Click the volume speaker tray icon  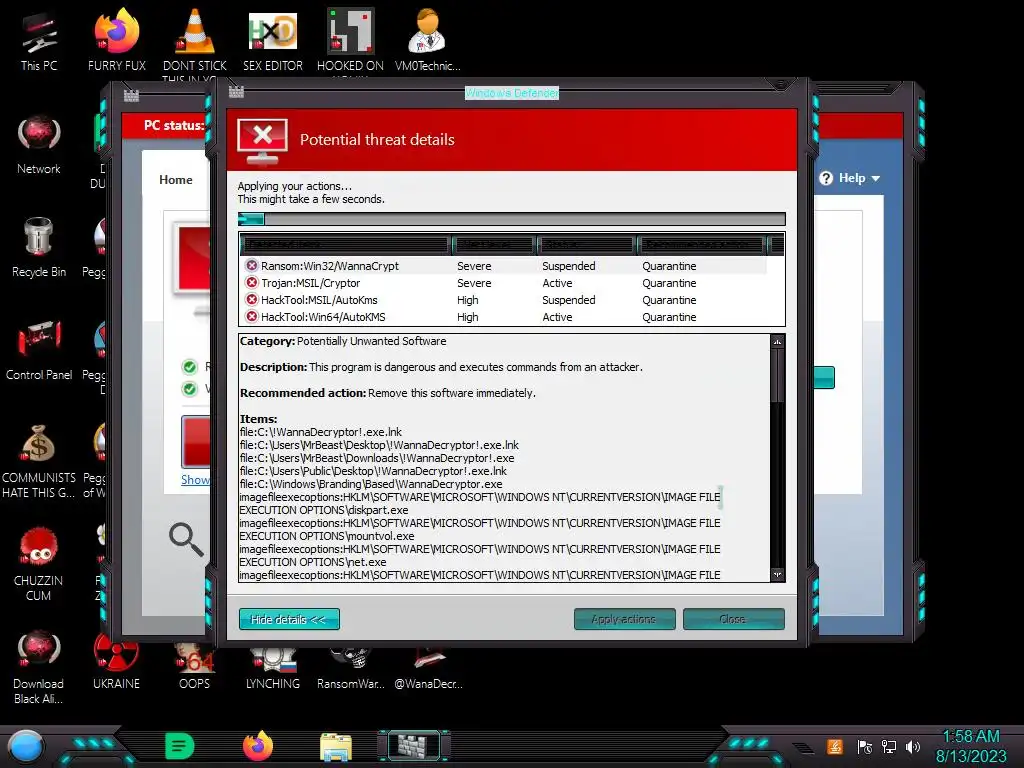tap(913, 746)
